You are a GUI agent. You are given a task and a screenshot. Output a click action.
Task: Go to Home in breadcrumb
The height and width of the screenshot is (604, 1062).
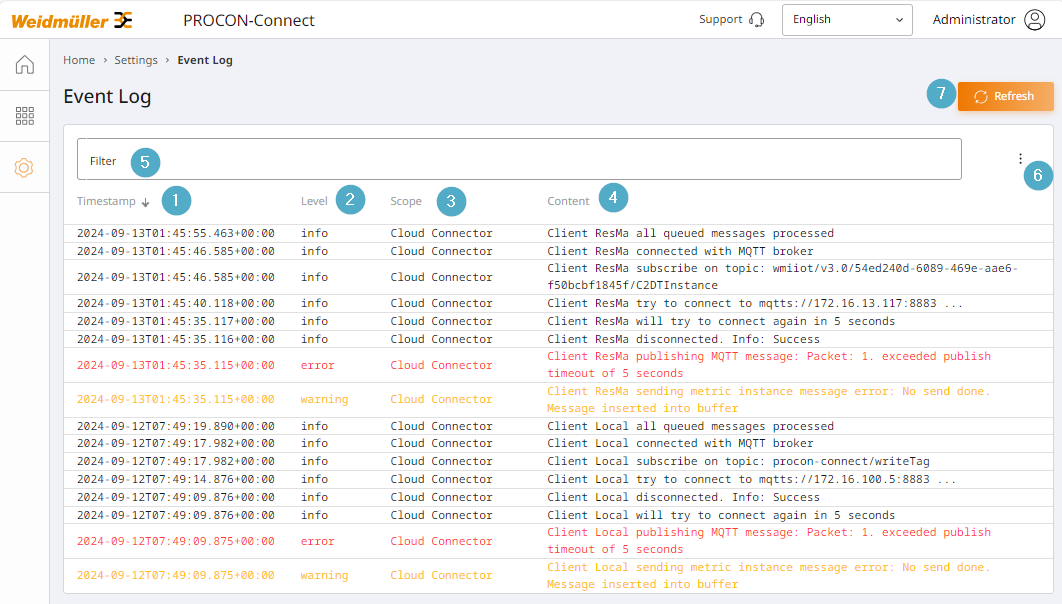79,60
